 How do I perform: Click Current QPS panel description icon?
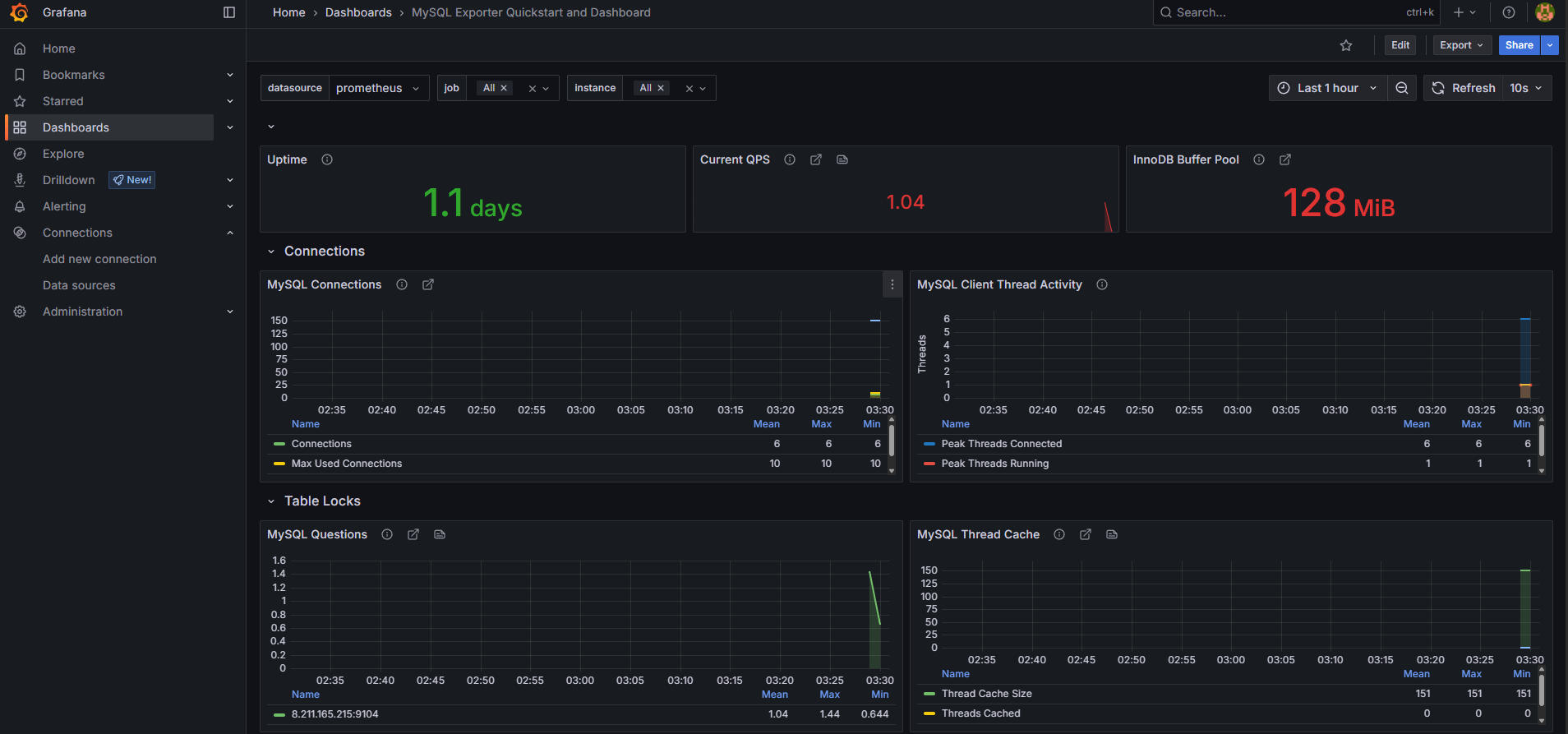pyautogui.click(x=842, y=159)
